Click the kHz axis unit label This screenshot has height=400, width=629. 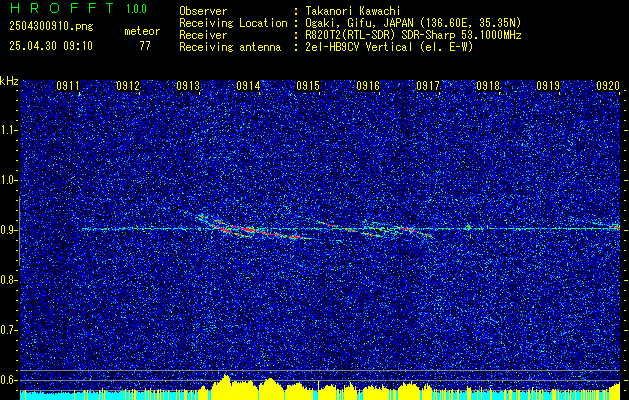[9, 81]
